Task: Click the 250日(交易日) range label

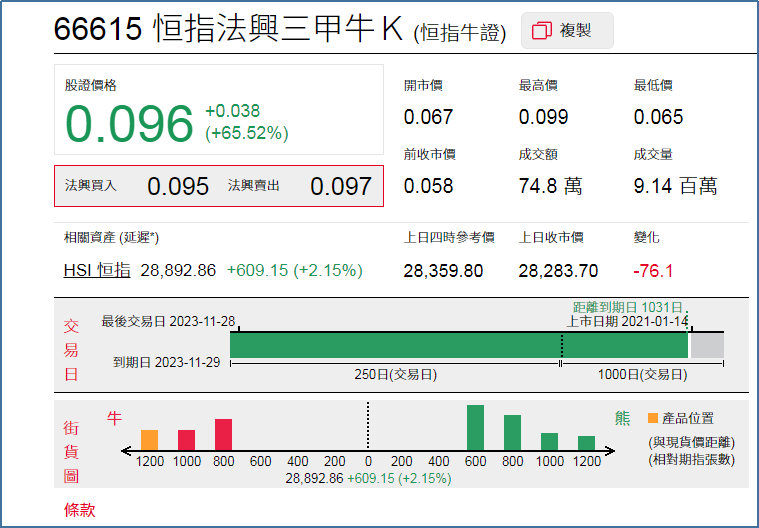Action: click(x=395, y=375)
